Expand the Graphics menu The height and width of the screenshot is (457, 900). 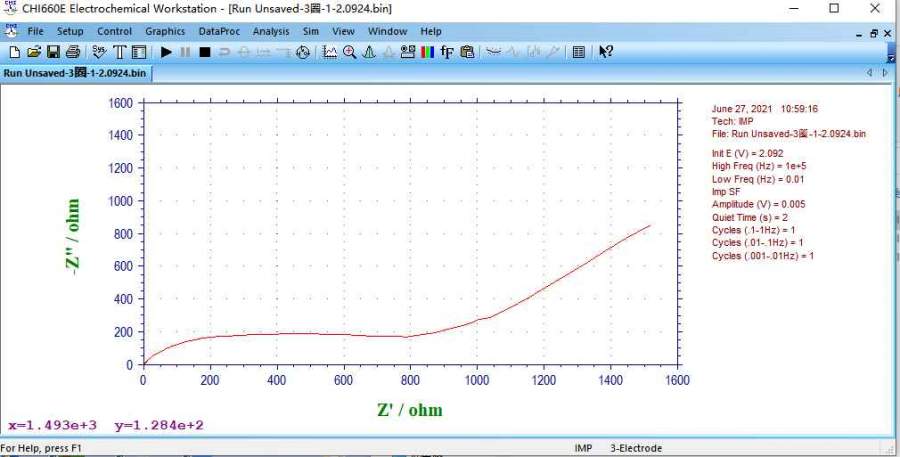165,31
